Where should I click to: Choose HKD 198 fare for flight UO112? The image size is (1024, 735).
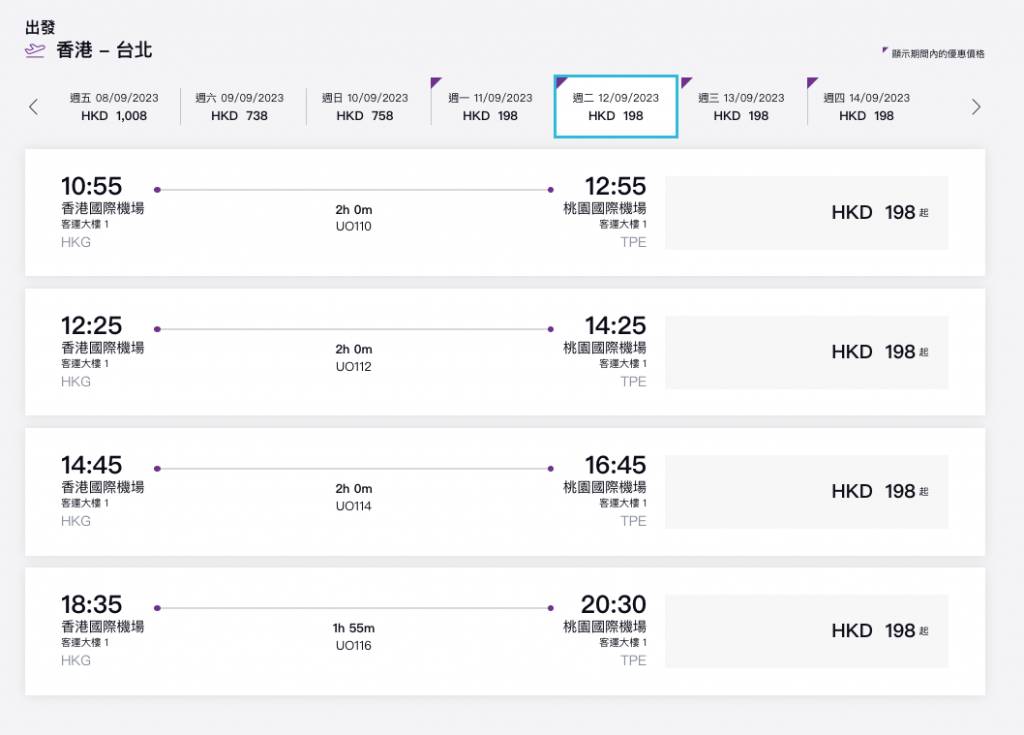pyautogui.click(x=806, y=352)
